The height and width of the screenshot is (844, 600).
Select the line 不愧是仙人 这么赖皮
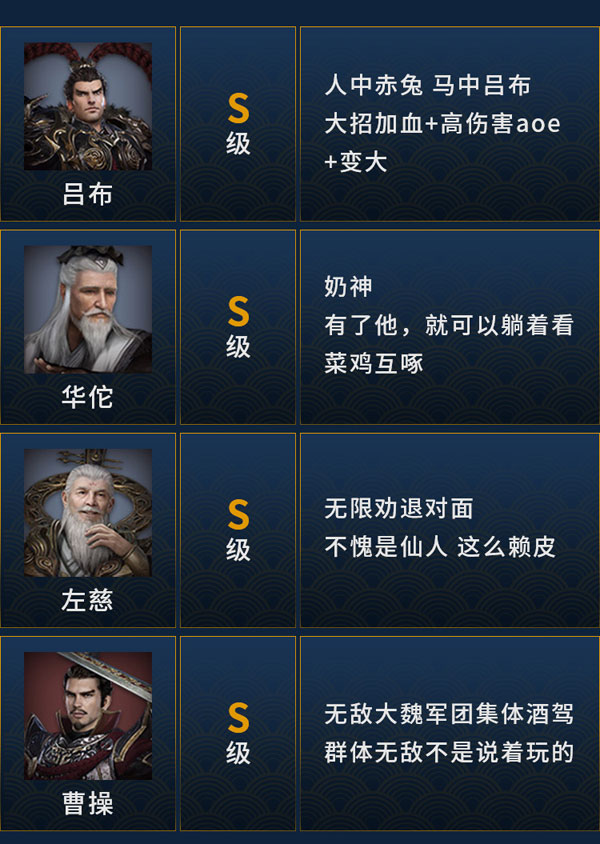pyautogui.click(x=440, y=547)
